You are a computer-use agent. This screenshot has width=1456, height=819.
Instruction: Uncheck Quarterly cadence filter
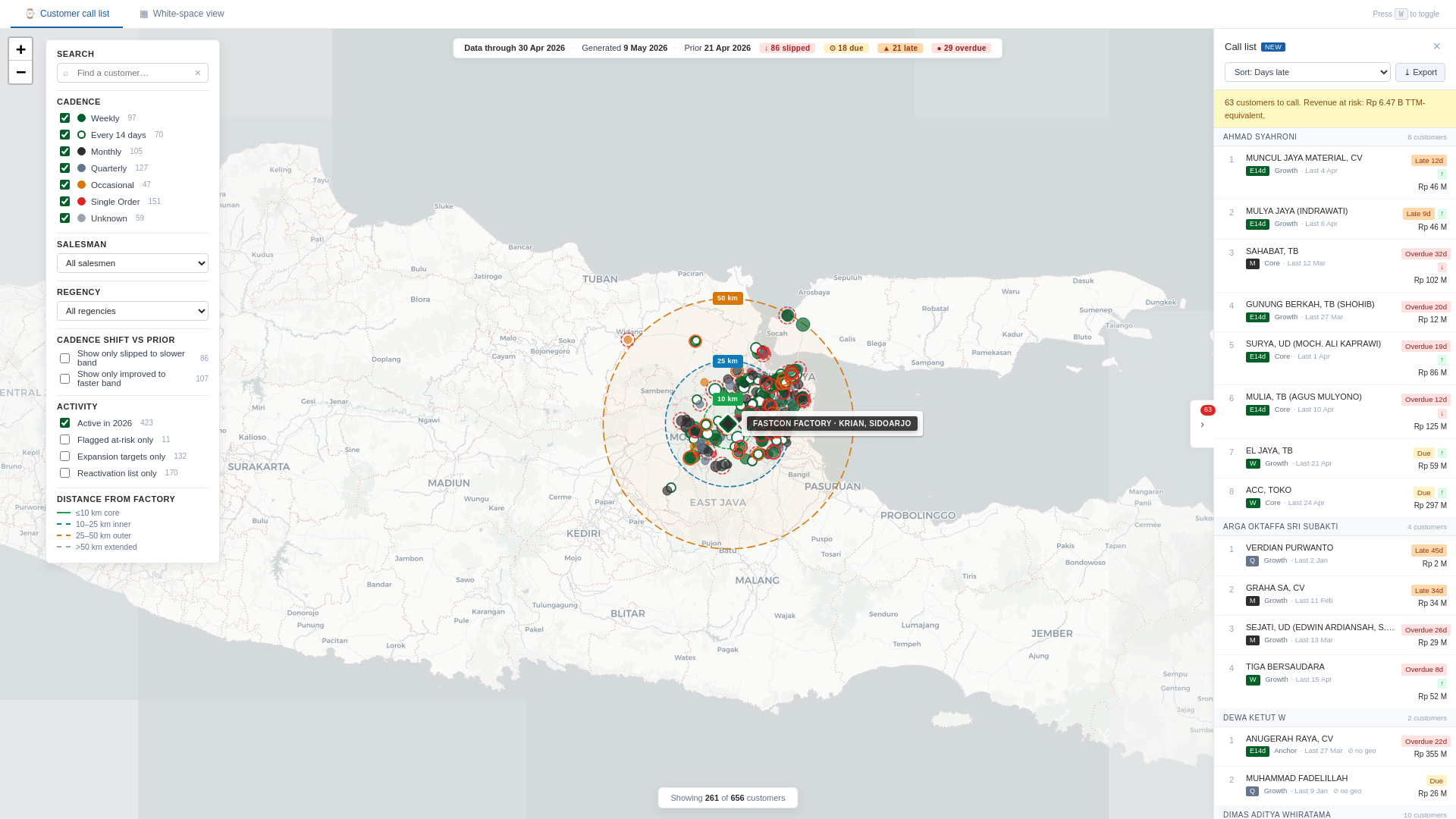64,168
